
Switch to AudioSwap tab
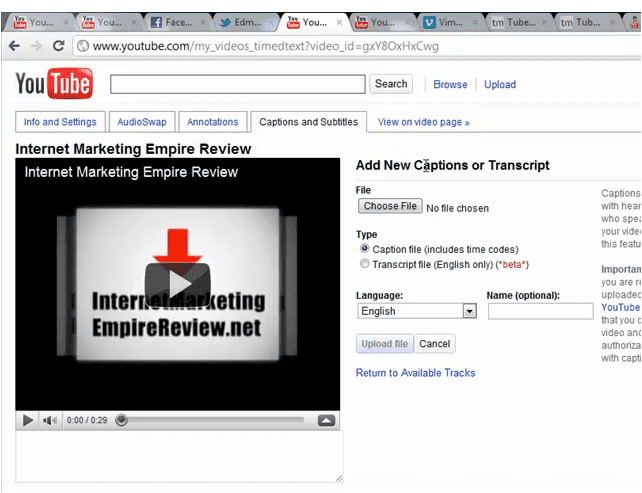pos(142,122)
